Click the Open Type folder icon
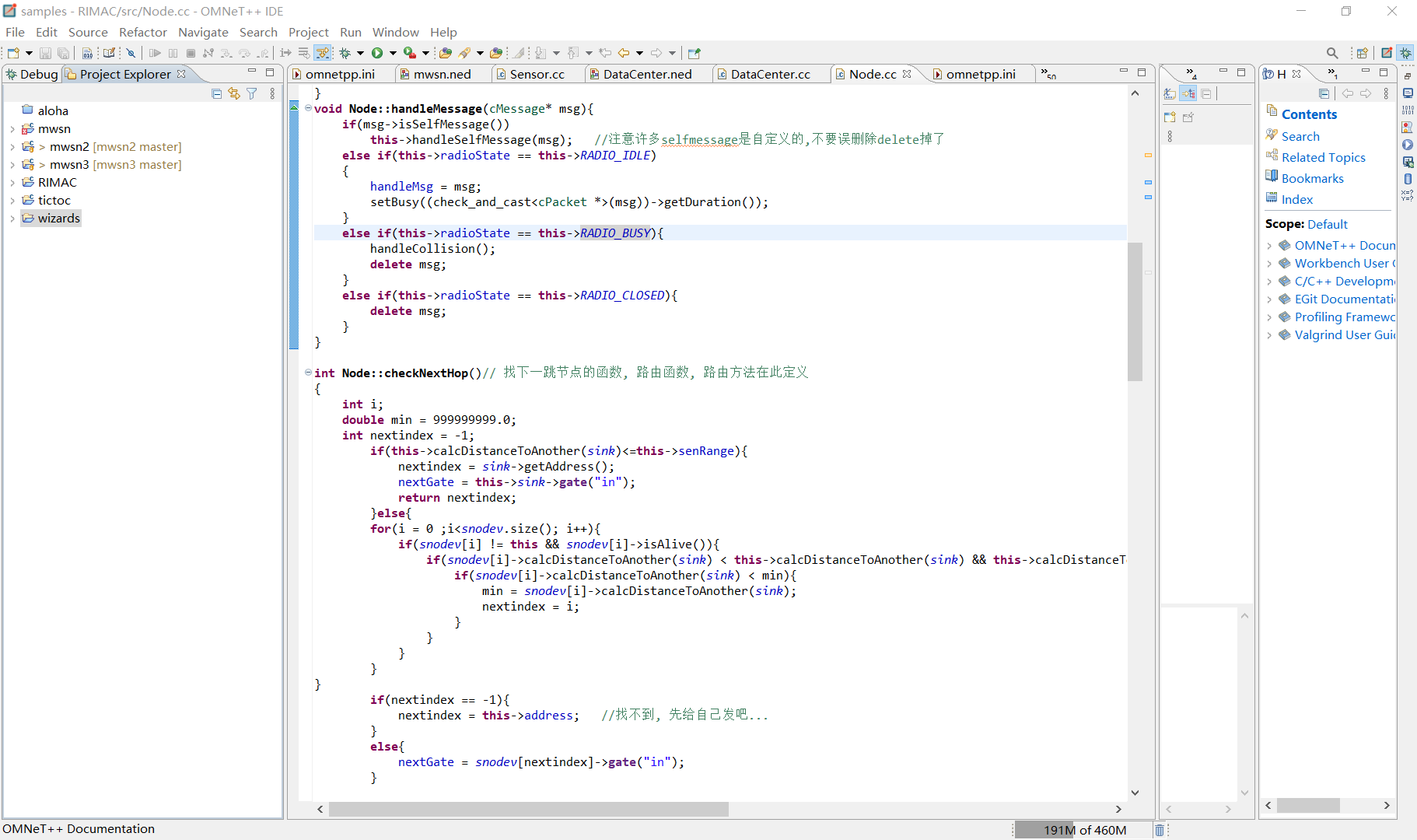The height and width of the screenshot is (840, 1417). [x=446, y=53]
